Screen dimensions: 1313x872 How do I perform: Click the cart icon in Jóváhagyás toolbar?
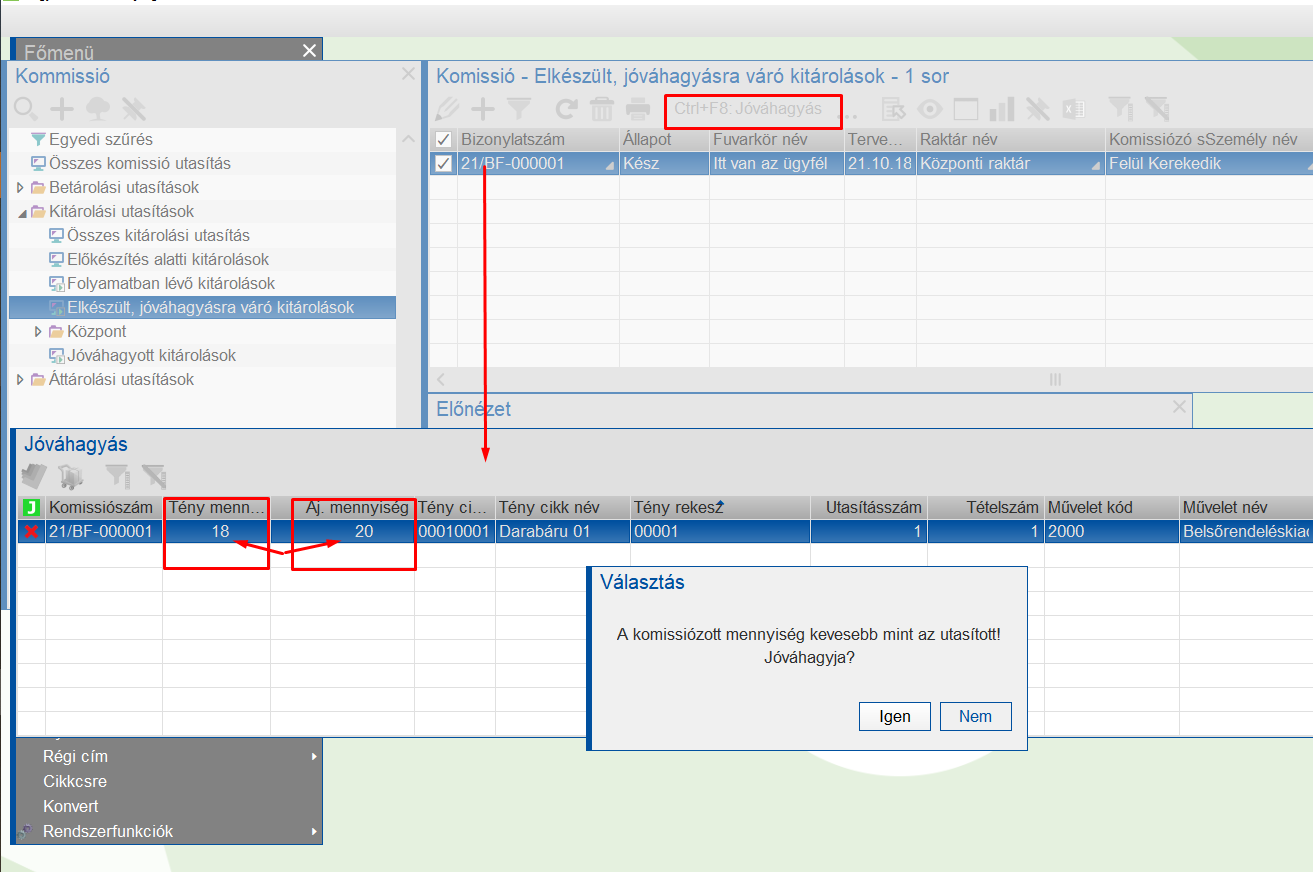71,476
